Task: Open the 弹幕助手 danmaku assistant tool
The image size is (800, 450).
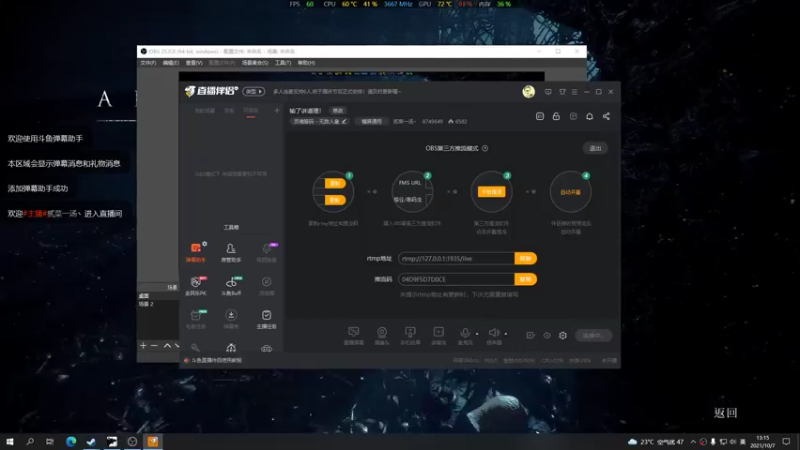Action: tap(196, 252)
